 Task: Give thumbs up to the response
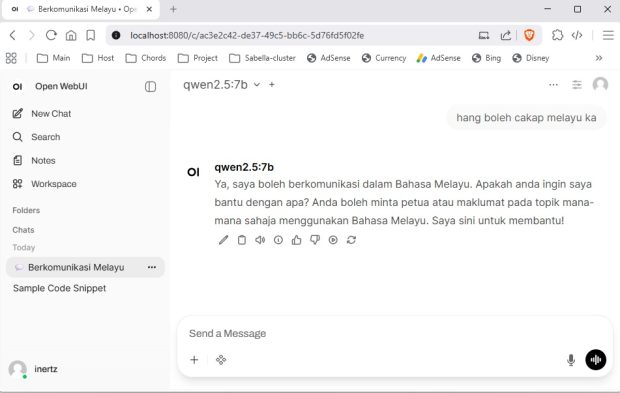coord(297,240)
